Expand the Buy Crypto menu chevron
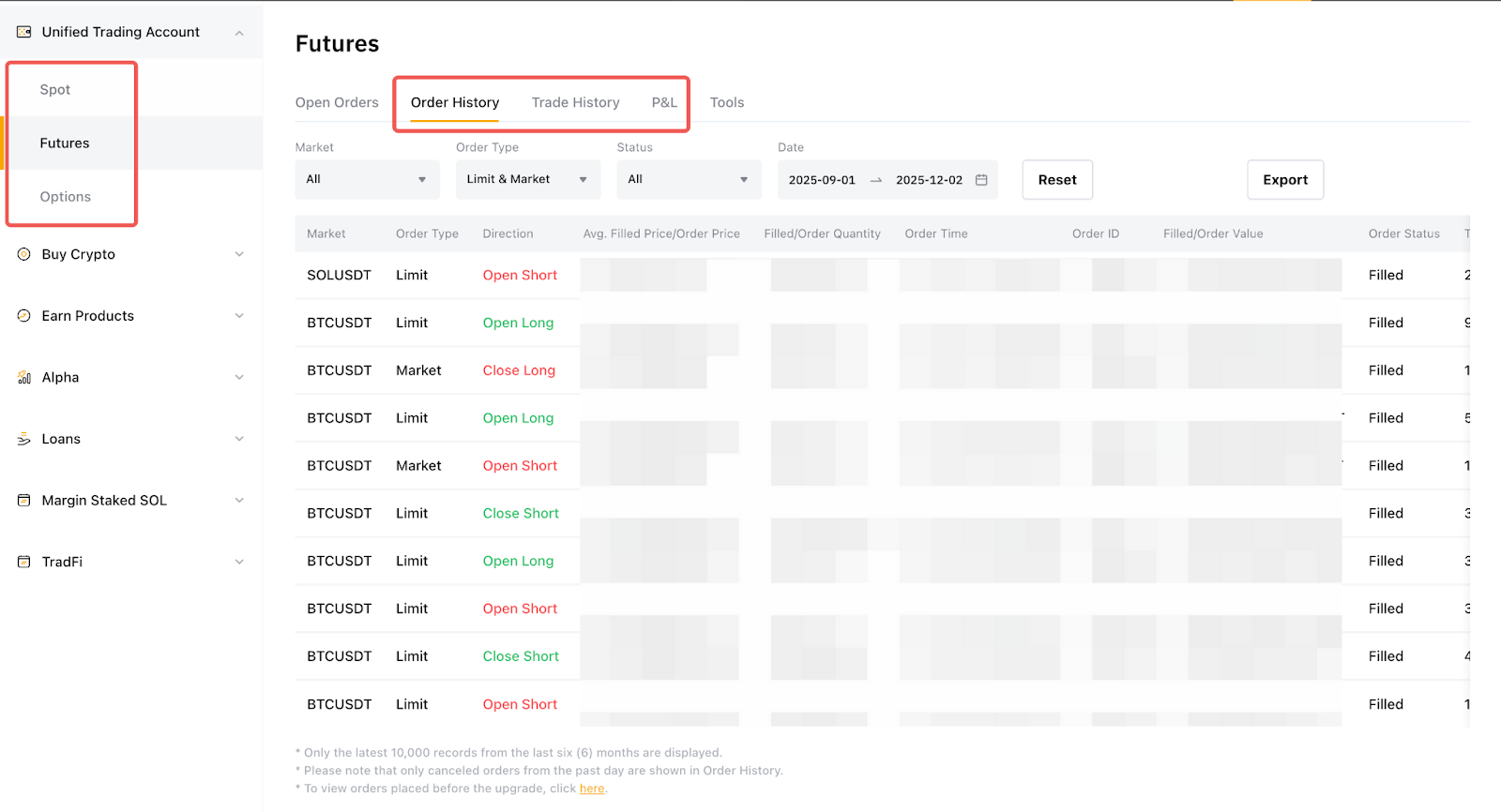The width and height of the screenshot is (1501, 812). 239,254
